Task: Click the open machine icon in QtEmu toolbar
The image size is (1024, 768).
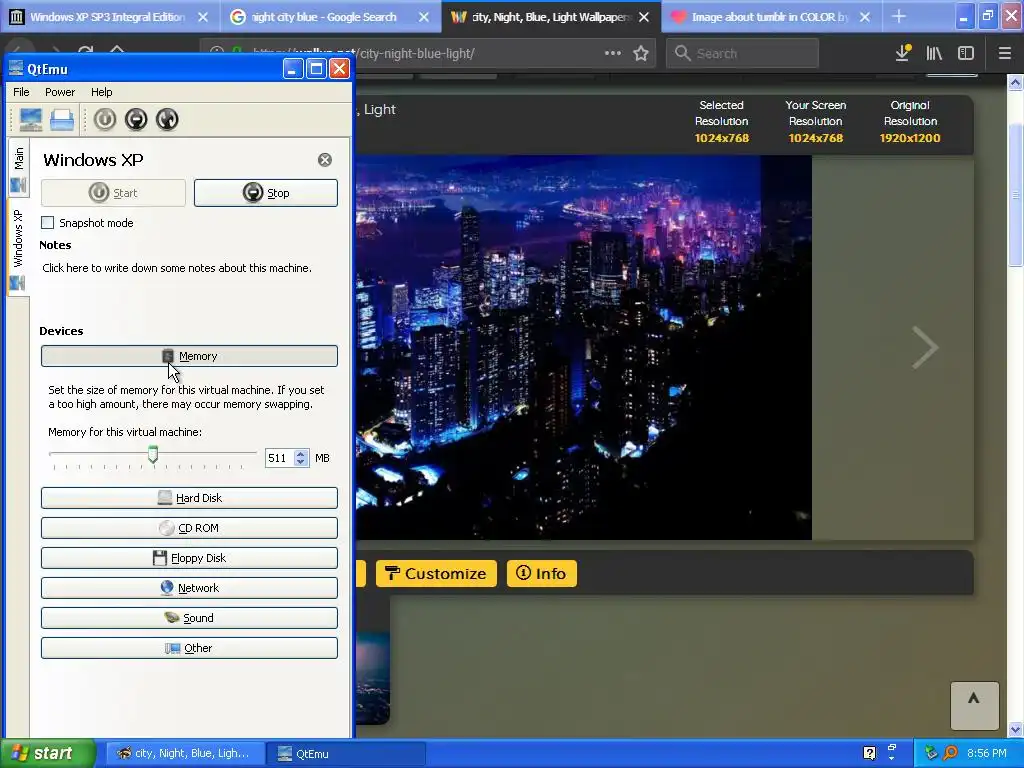Action: click(x=62, y=120)
